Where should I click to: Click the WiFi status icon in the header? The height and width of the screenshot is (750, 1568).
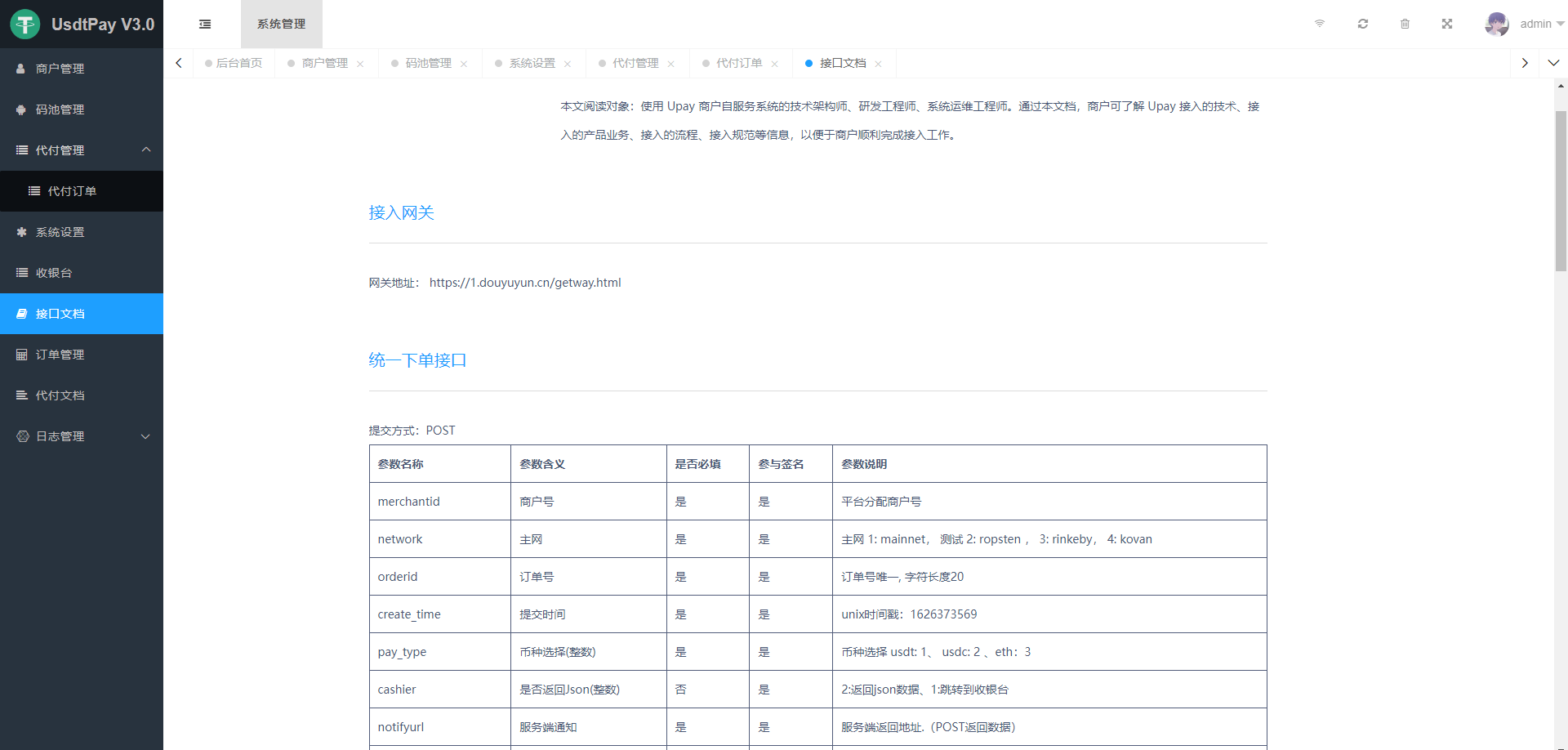(1320, 24)
